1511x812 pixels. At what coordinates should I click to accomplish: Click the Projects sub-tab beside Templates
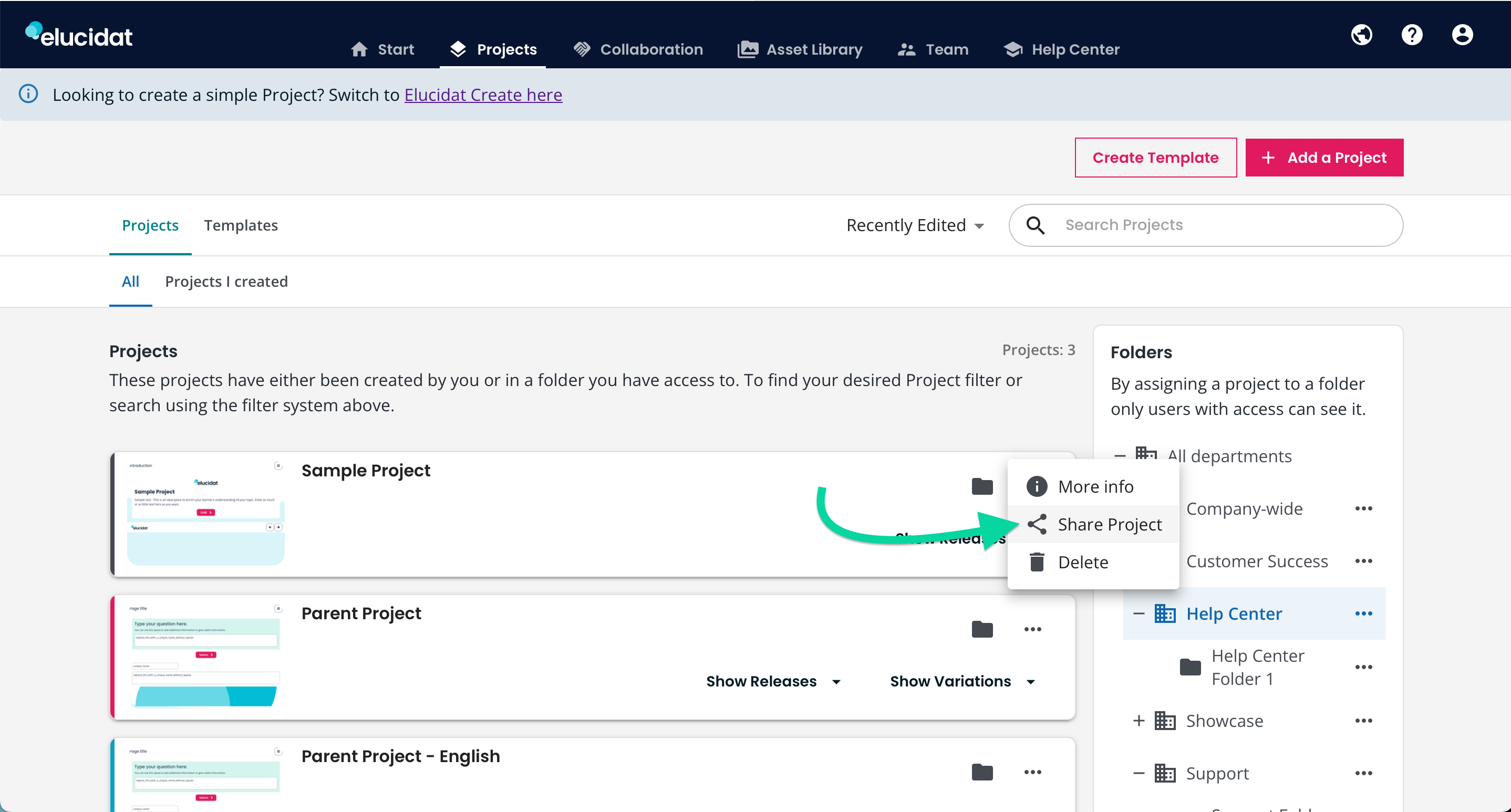[150, 225]
